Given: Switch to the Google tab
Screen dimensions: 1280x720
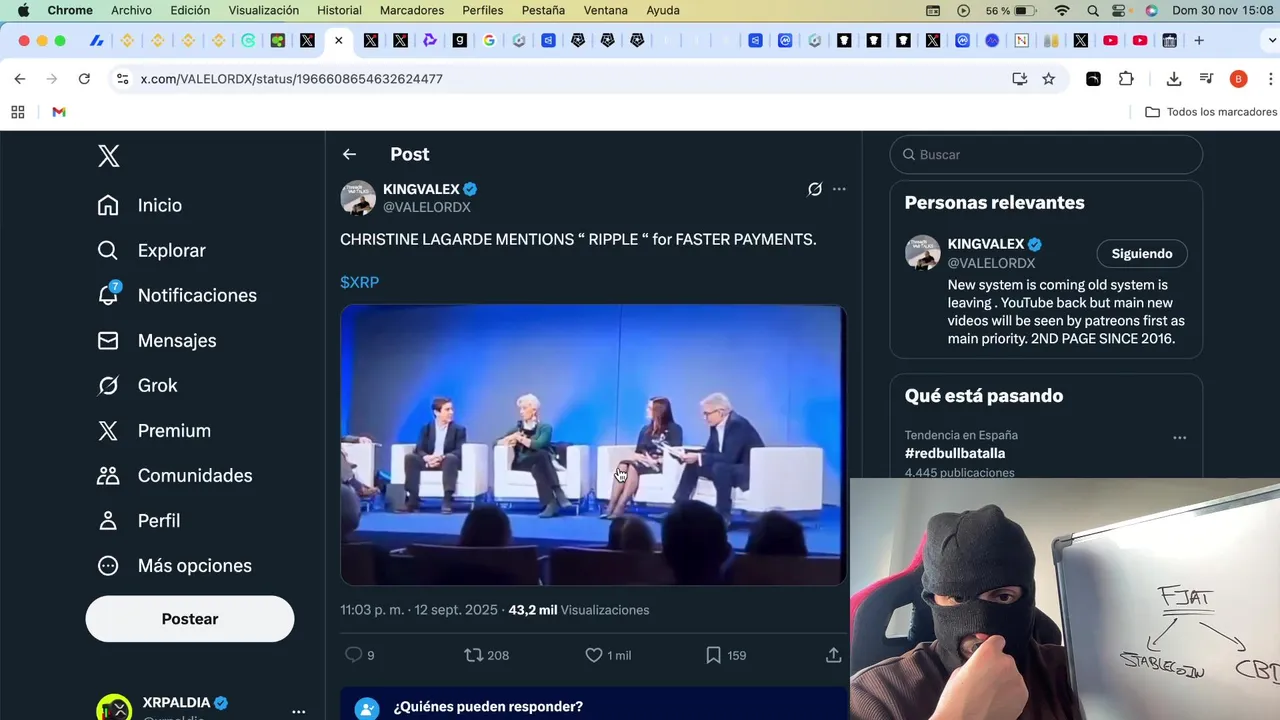Looking at the screenshot, I should click(x=489, y=41).
